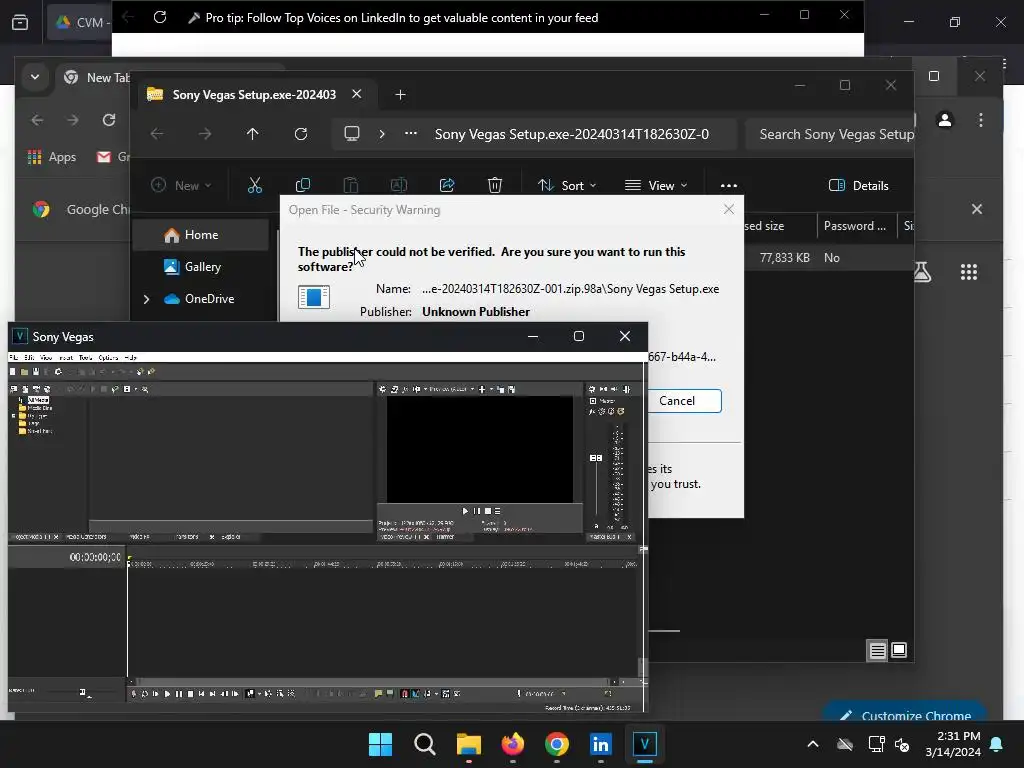
Task: Open See more options in Explorer toolbar
Action: click(729, 185)
